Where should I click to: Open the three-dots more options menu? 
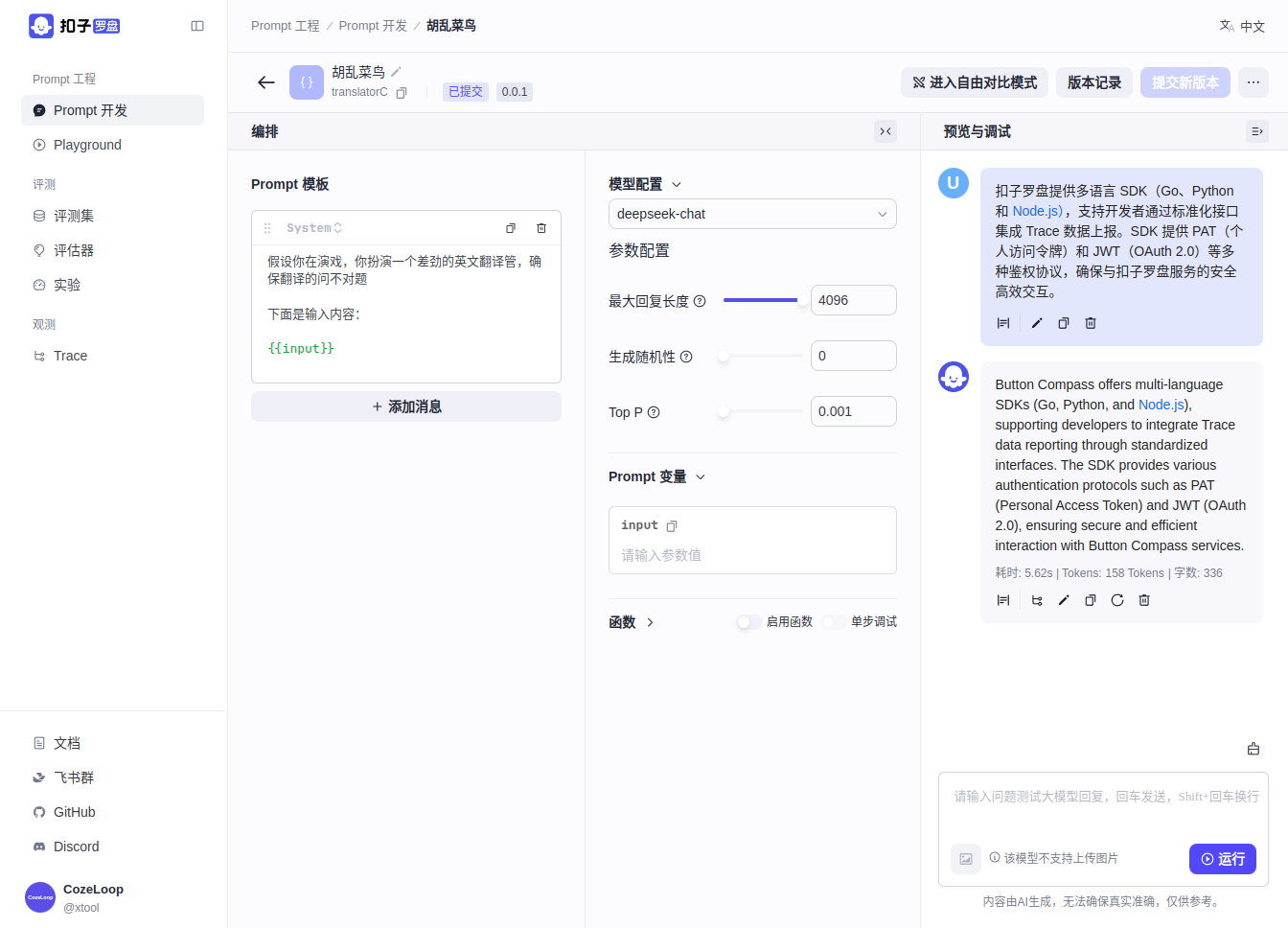[x=1253, y=82]
